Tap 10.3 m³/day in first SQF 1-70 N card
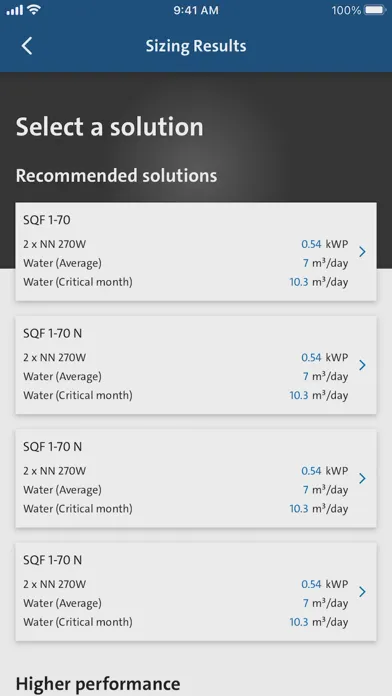 319,395
